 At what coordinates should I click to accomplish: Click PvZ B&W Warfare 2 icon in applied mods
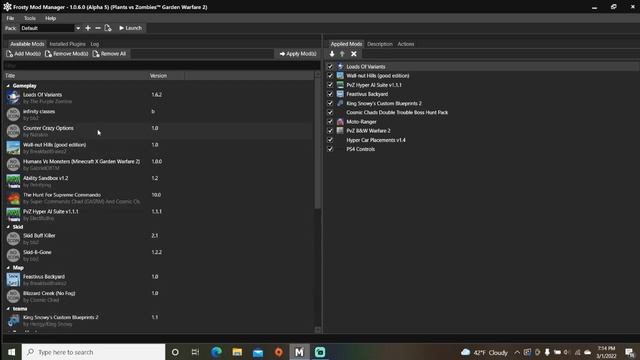(340, 131)
